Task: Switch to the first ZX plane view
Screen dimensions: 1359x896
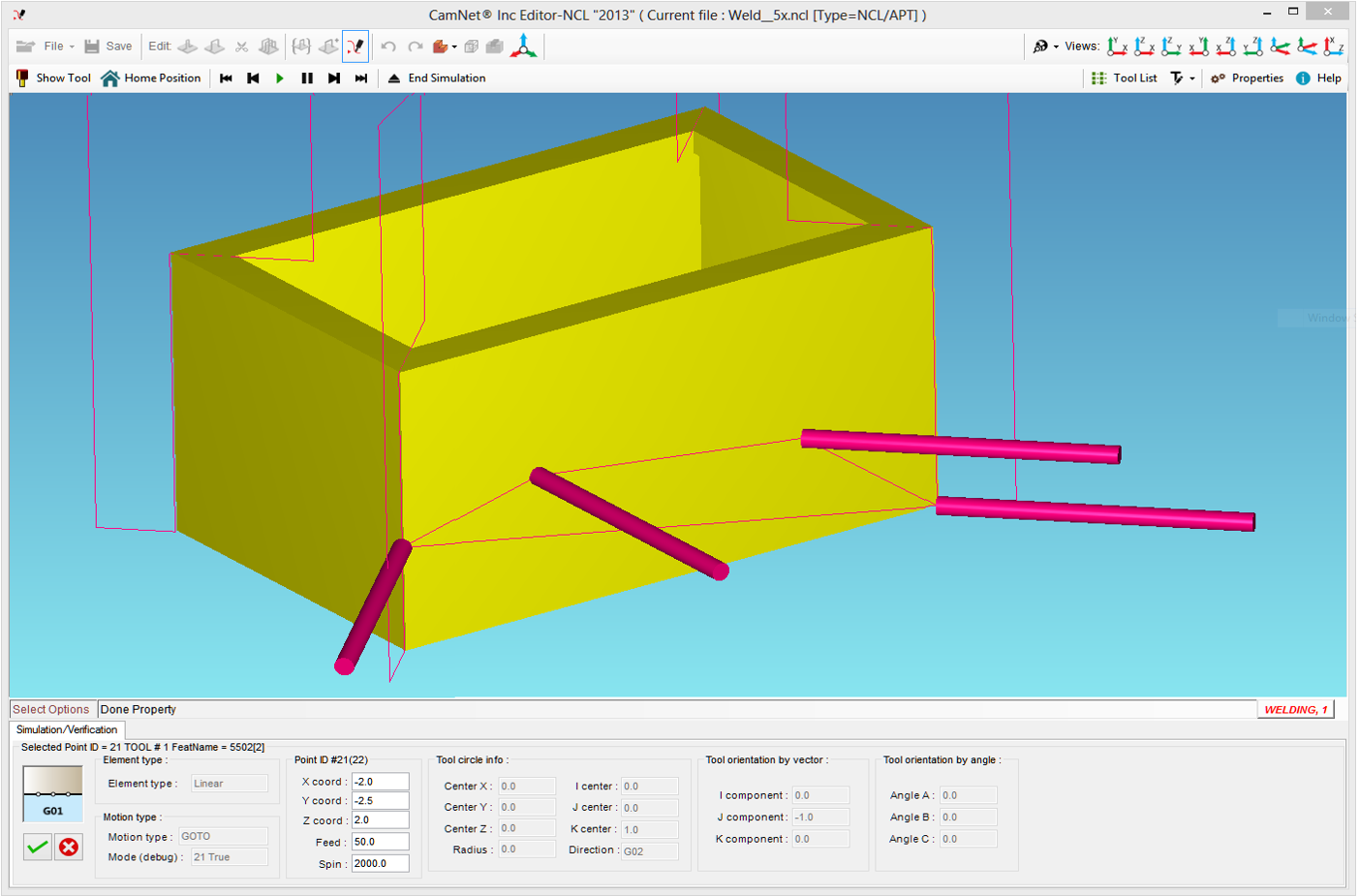Action: point(1144,46)
